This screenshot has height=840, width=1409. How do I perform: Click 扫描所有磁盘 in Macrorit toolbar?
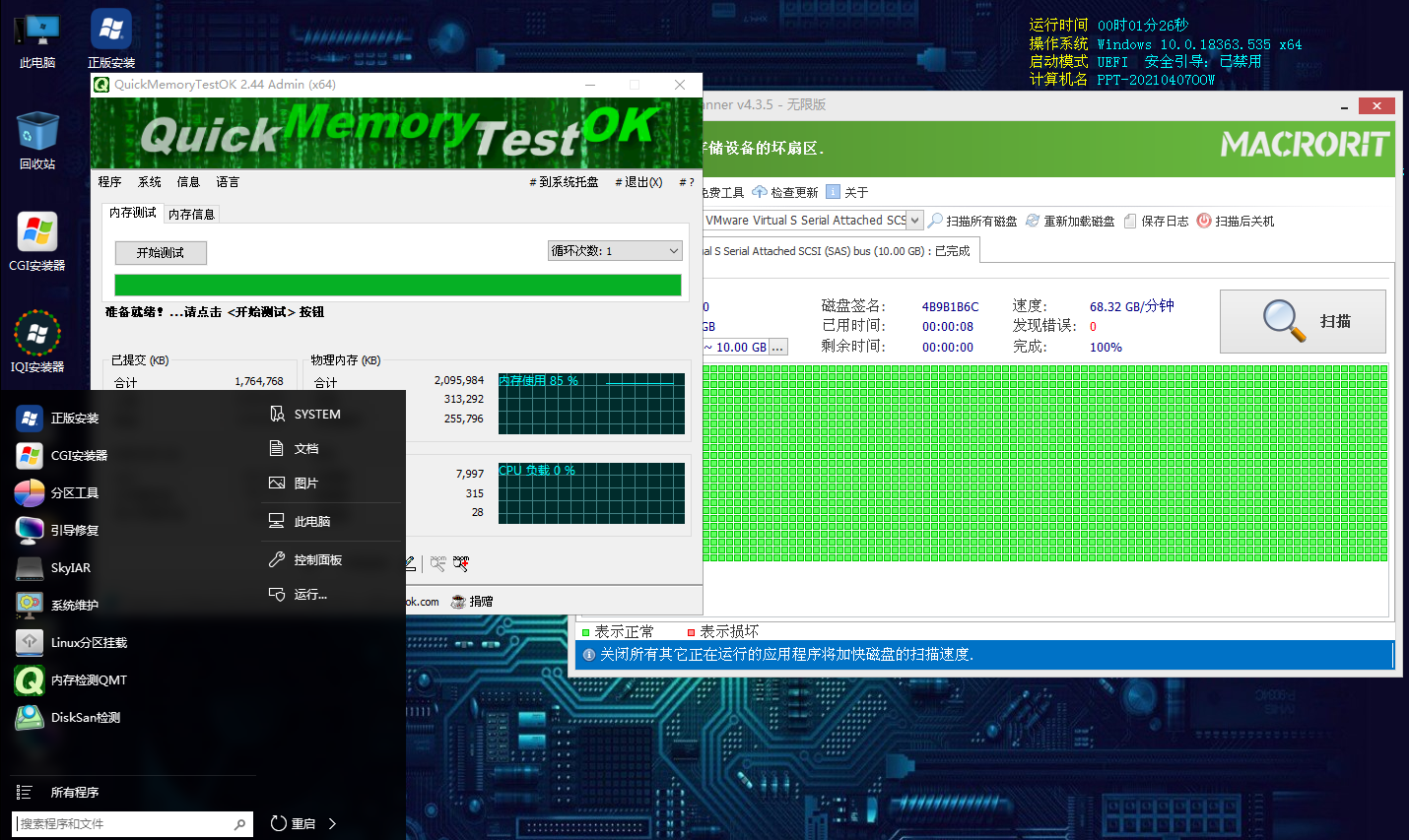tap(973, 222)
